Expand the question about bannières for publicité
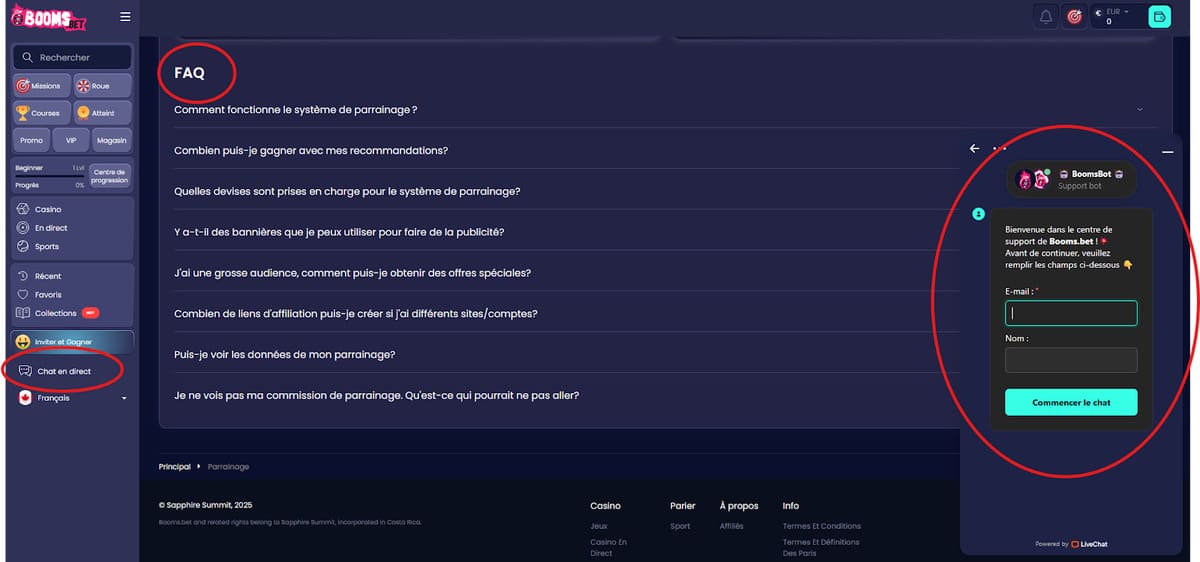This screenshot has width=1200, height=562. tap(339, 232)
